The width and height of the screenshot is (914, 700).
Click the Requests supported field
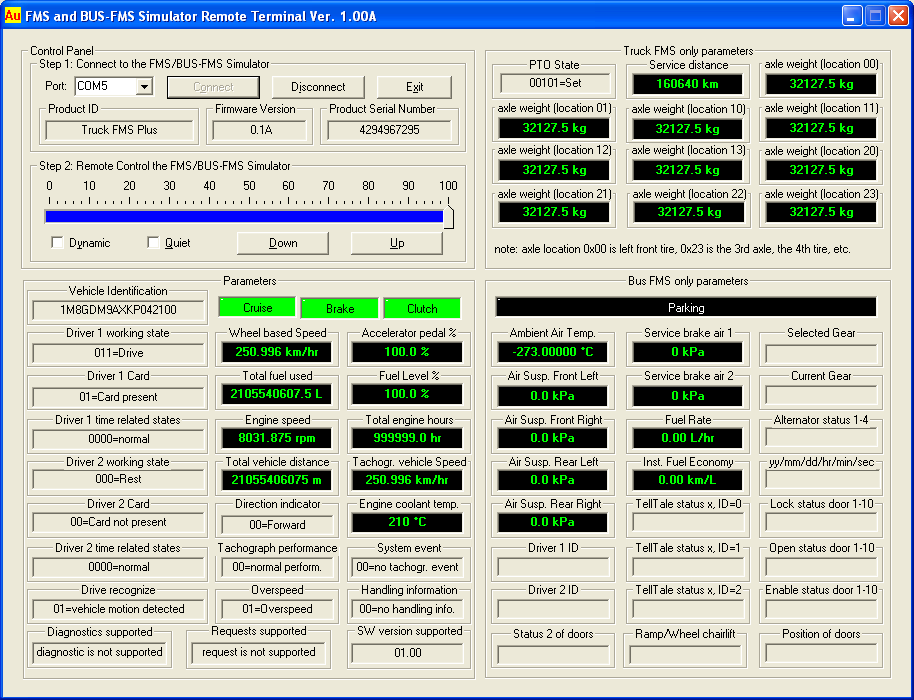click(x=258, y=652)
